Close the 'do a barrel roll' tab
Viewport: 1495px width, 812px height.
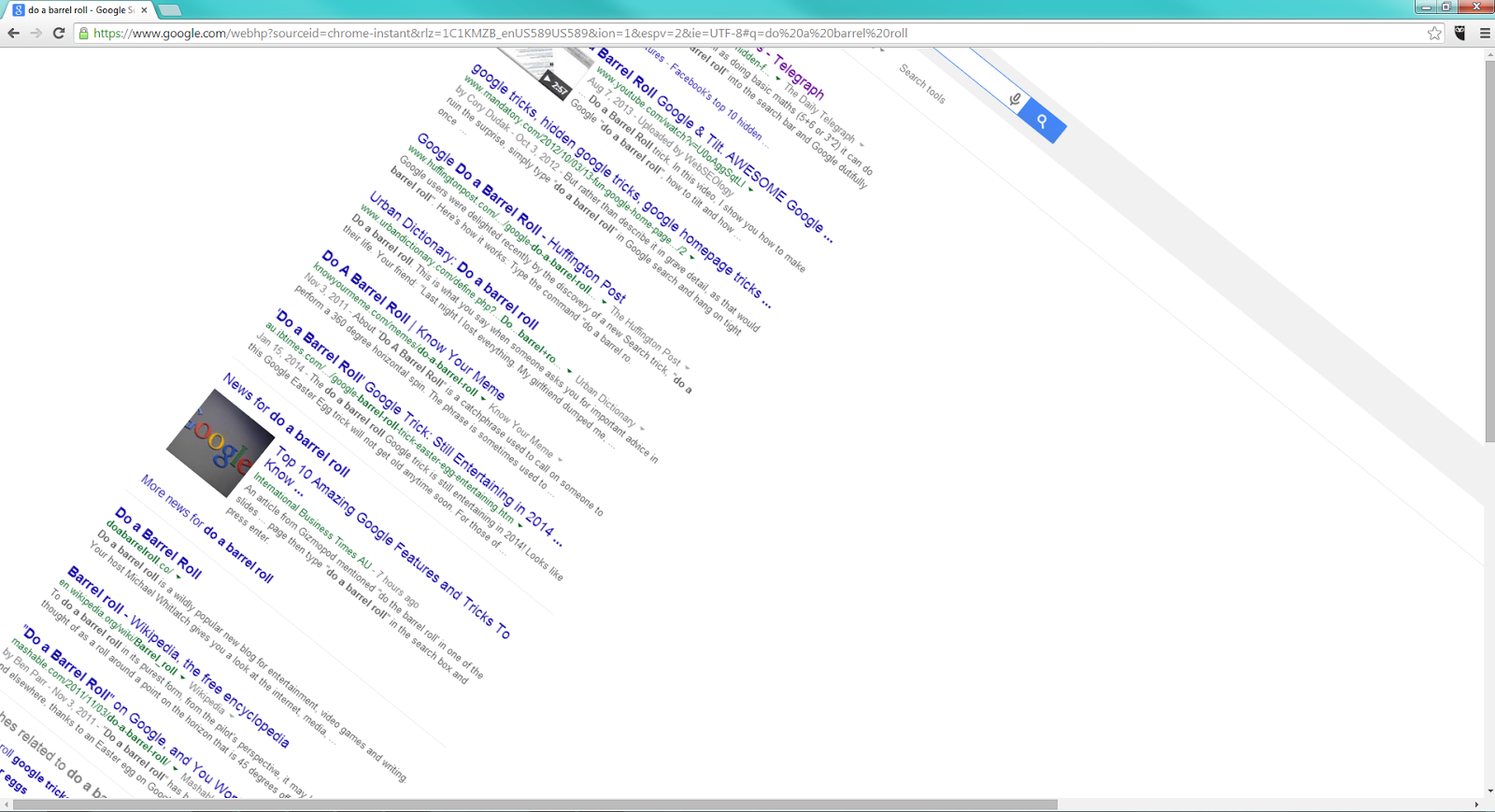pos(144,10)
